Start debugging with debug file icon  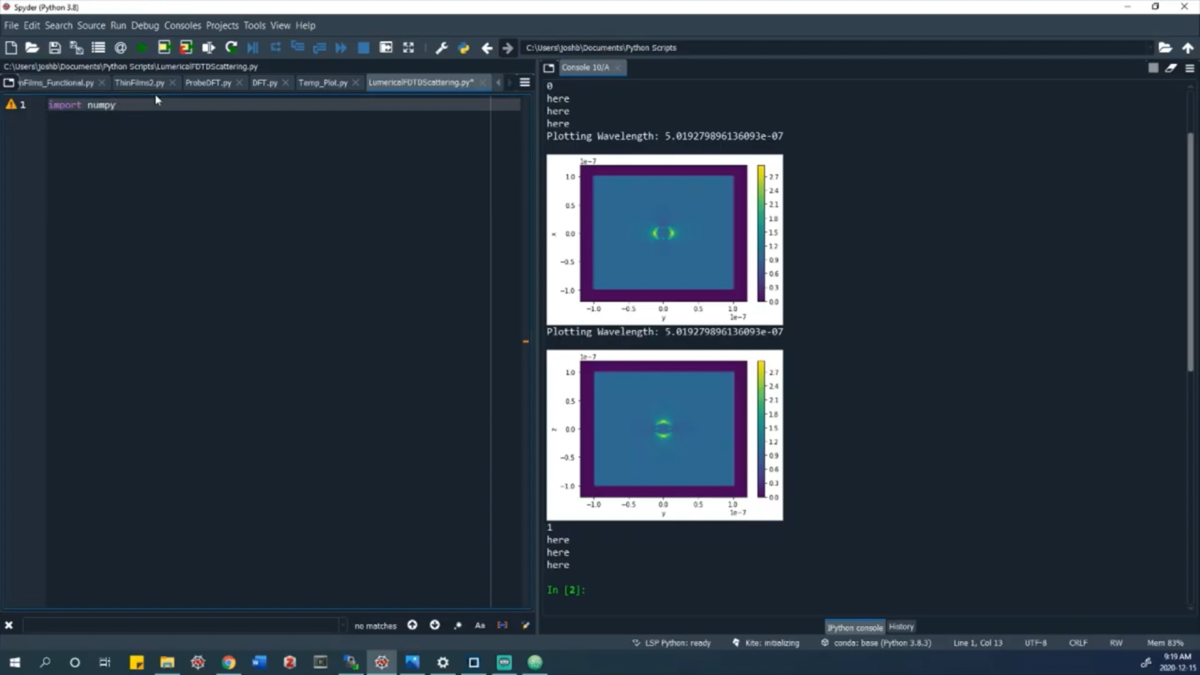point(253,47)
